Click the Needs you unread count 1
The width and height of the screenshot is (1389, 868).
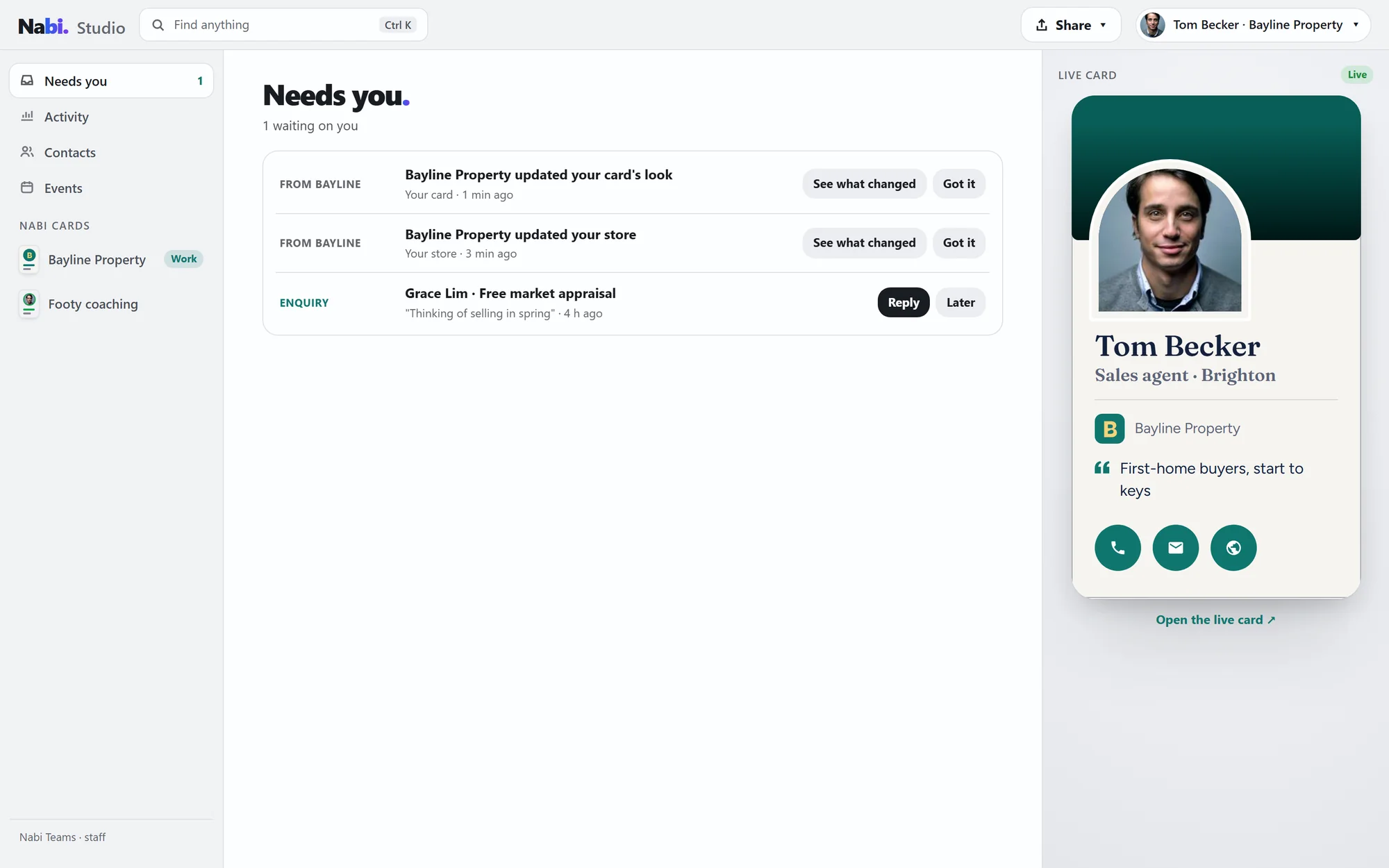click(x=200, y=81)
